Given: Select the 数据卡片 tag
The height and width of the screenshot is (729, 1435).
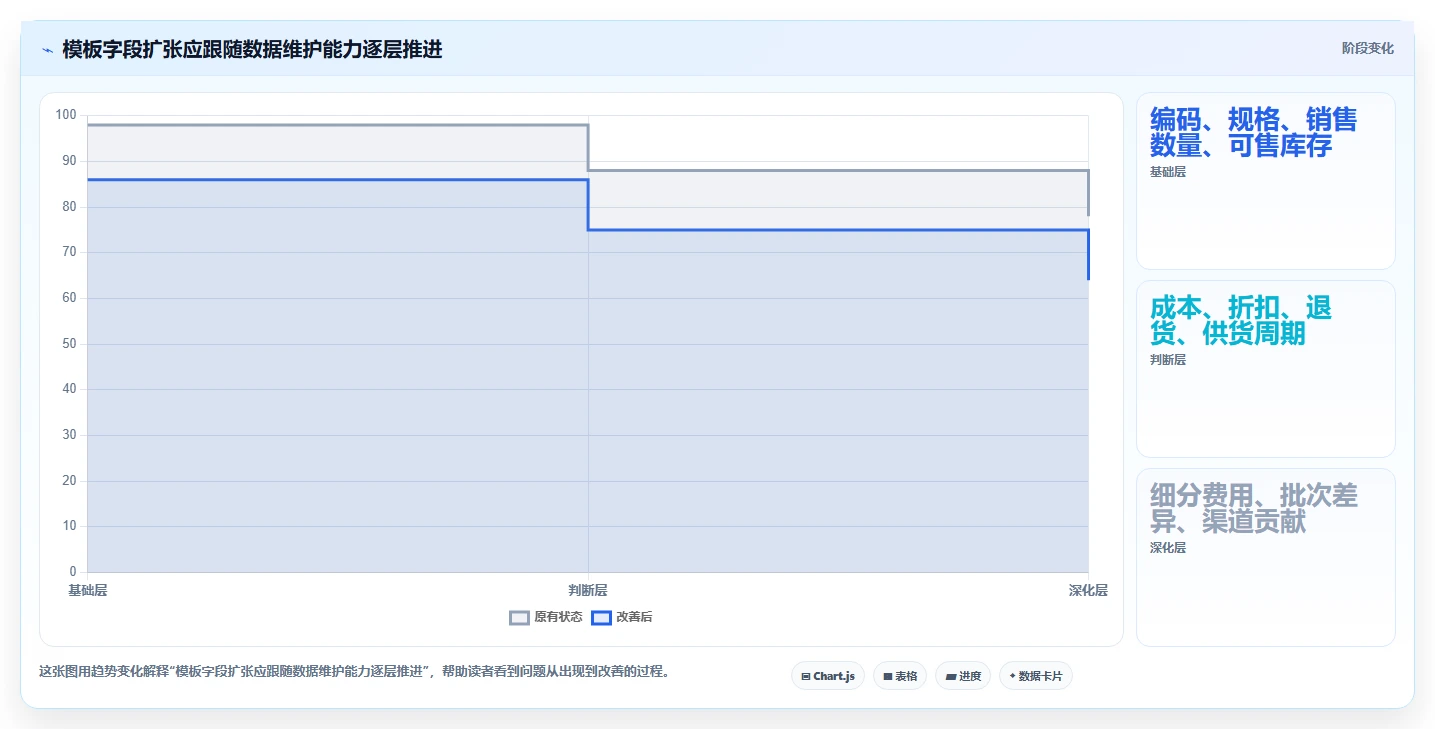Looking at the screenshot, I should pyautogui.click(x=1035, y=676).
